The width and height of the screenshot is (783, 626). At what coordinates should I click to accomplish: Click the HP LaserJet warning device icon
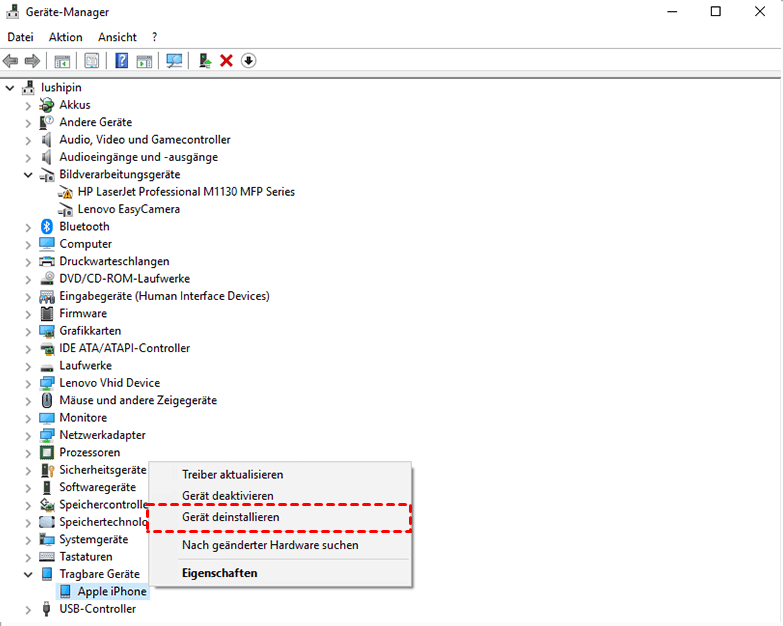(65, 192)
